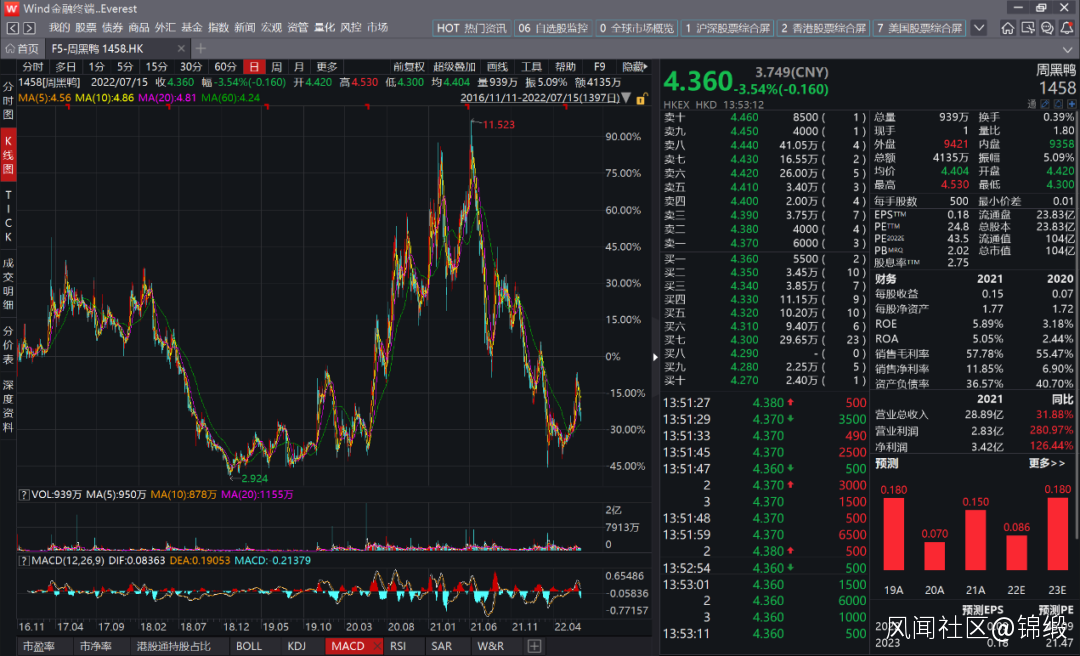Click the lock icon beside date range
1080x656 pixels.
pos(641,99)
